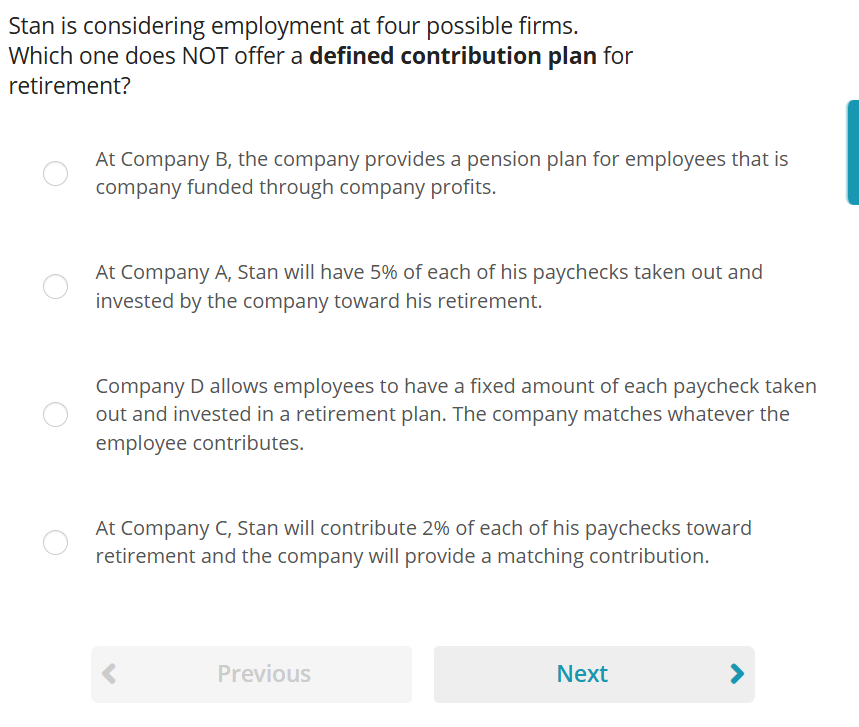Viewport: 859px width, 727px height.
Task: Click the round marker beside Company C answer
Action: pos(55,542)
